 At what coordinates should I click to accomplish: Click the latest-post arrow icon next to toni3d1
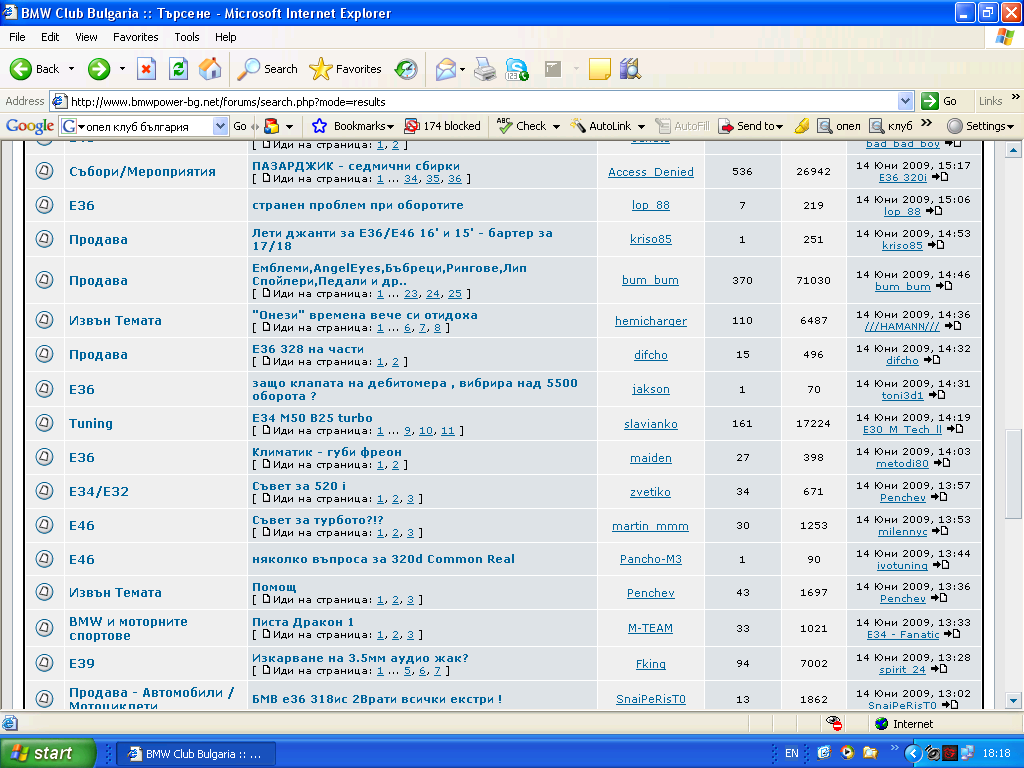937,395
